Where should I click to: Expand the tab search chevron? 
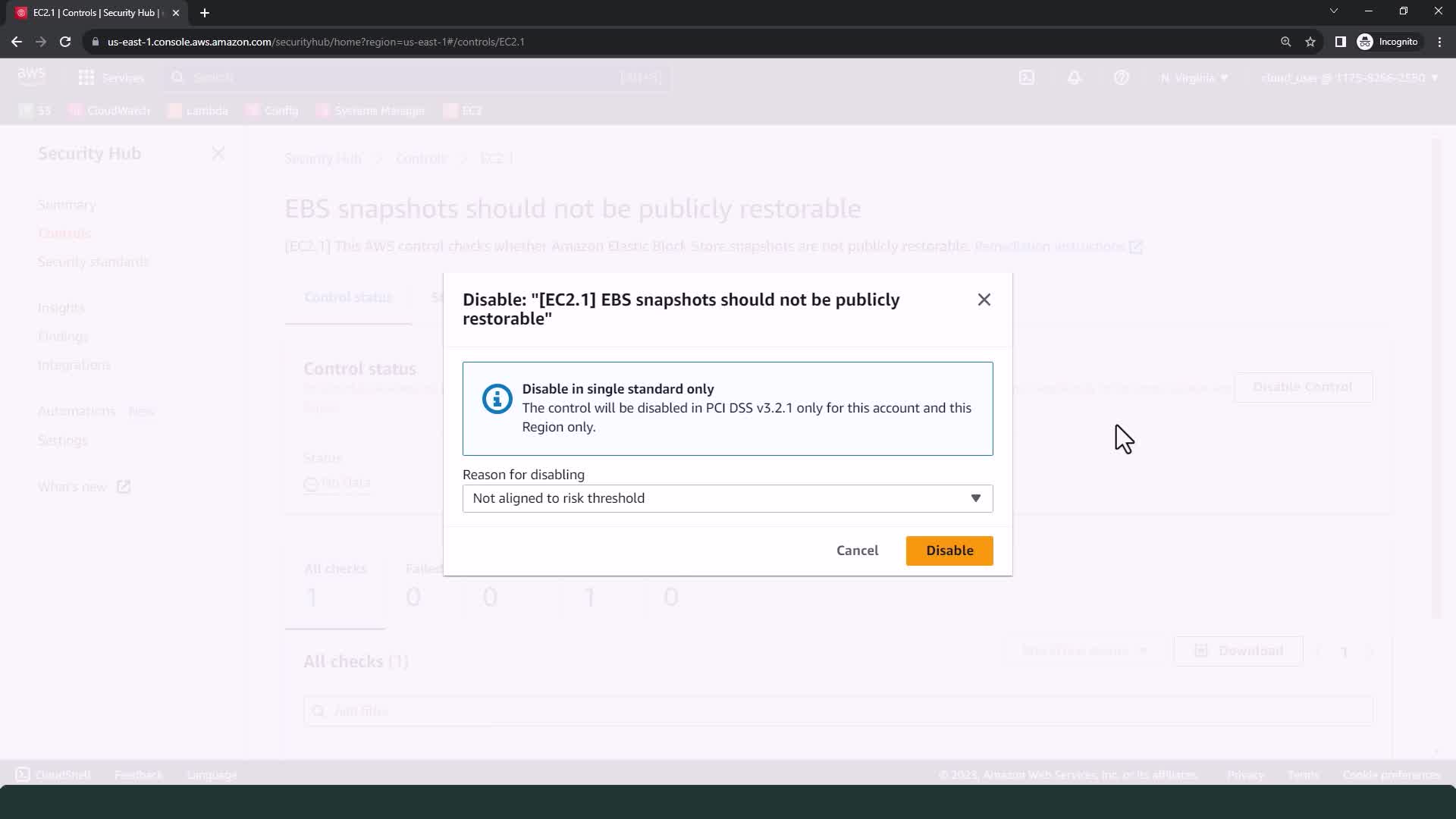pos(1333,11)
